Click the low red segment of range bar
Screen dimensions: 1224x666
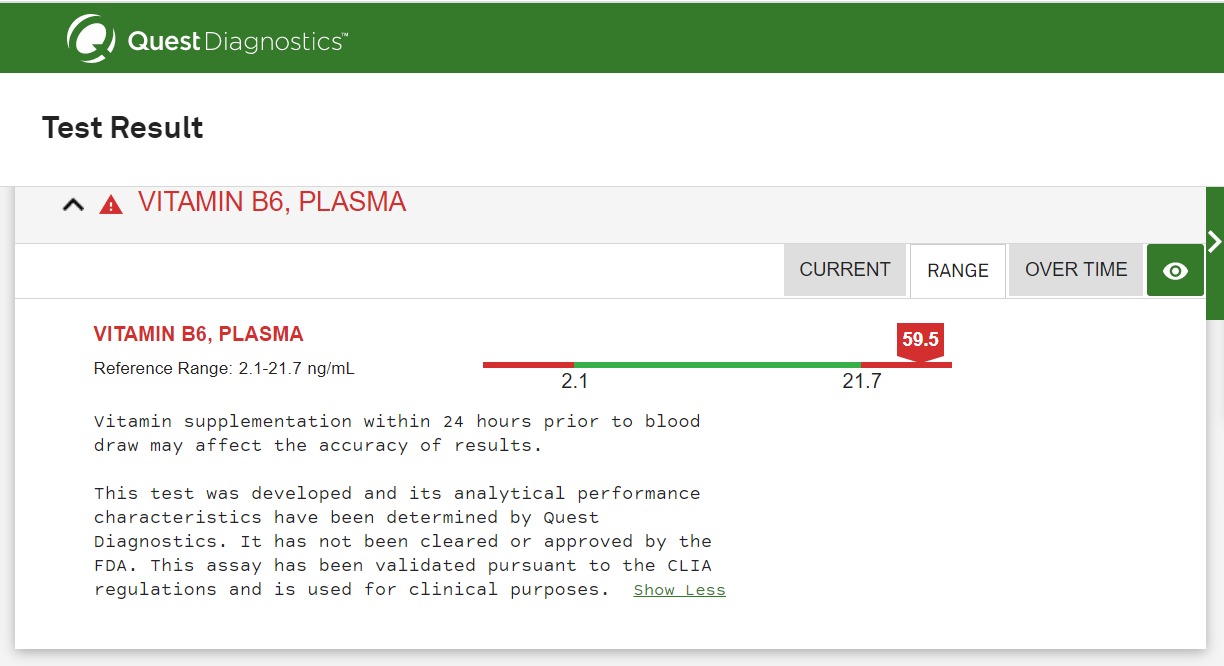[x=528, y=365]
